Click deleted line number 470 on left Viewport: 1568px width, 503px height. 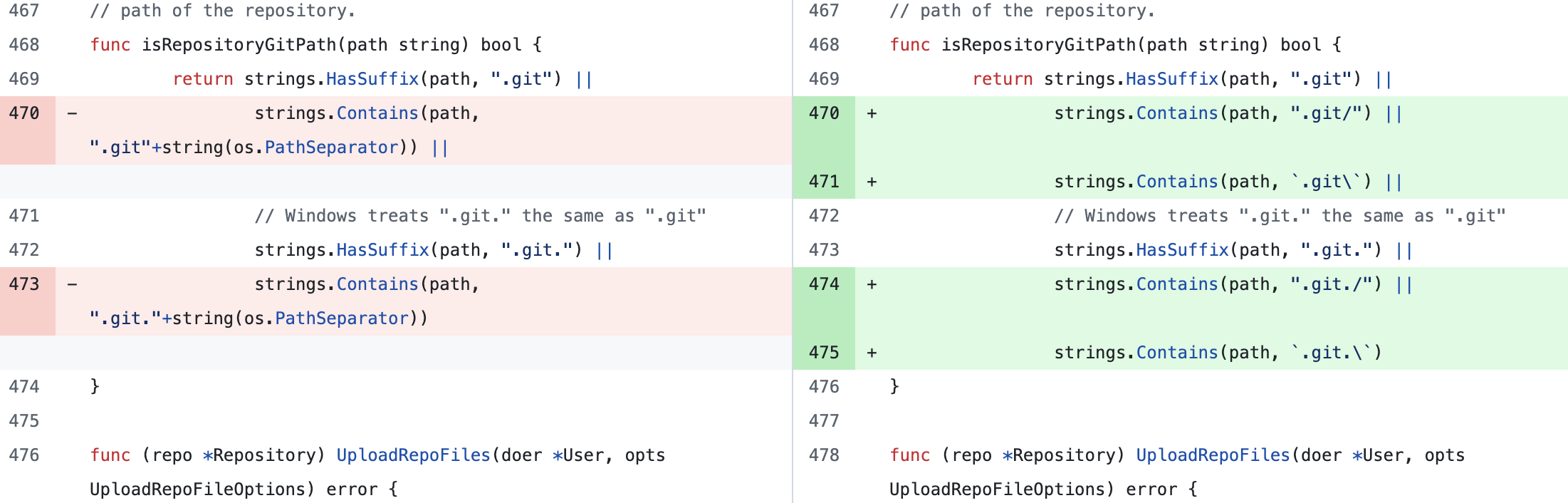(x=24, y=113)
